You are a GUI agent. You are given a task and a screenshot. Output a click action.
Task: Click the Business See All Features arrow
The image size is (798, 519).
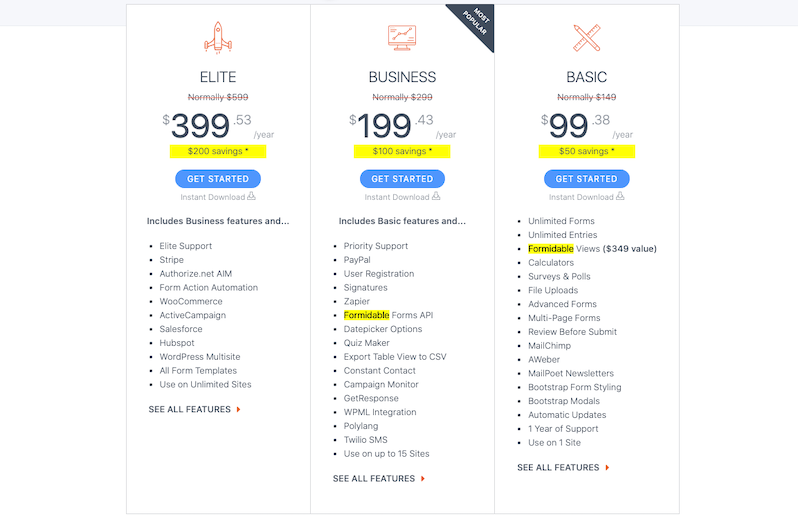coord(422,478)
